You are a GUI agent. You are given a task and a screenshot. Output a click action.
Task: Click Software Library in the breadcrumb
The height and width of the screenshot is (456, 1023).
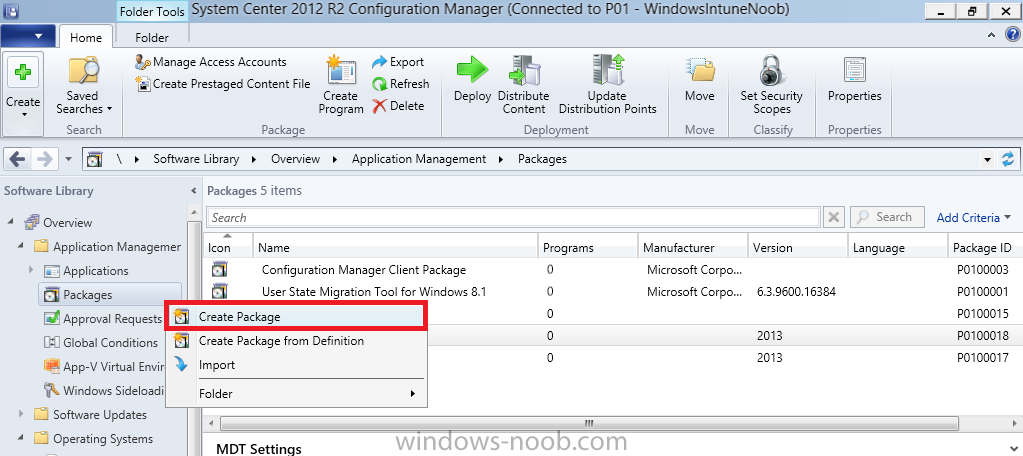pyautogui.click(x=196, y=159)
